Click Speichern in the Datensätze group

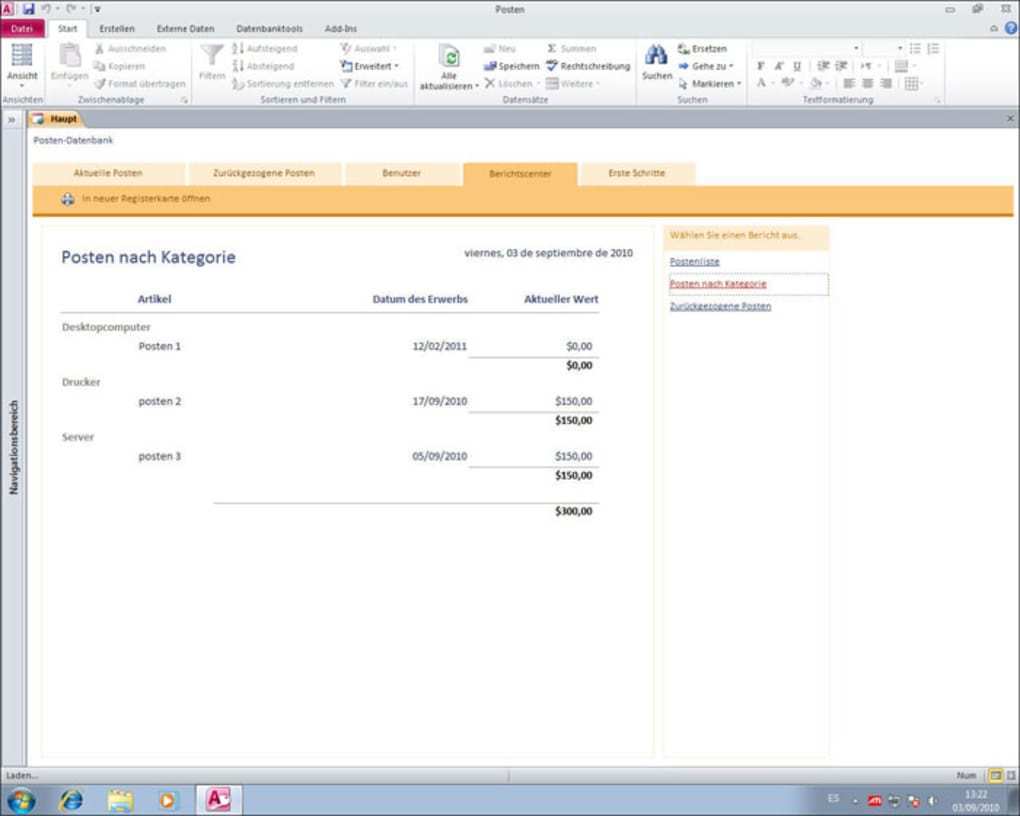coord(511,66)
